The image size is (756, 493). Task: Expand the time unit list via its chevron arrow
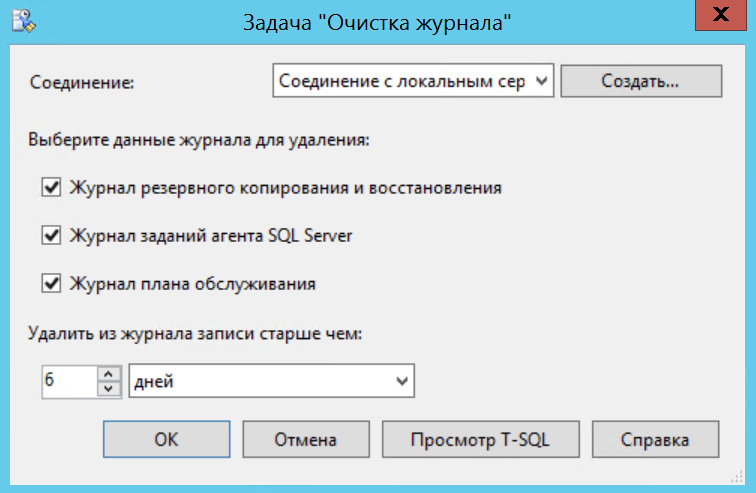(402, 381)
